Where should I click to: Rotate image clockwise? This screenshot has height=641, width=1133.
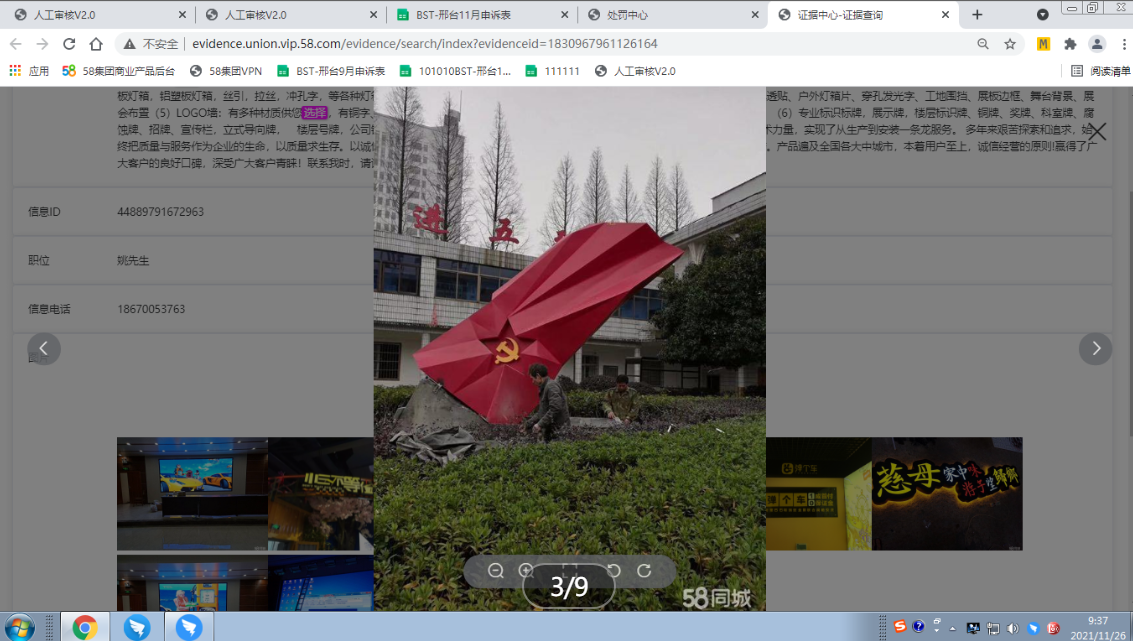click(644, 571)
